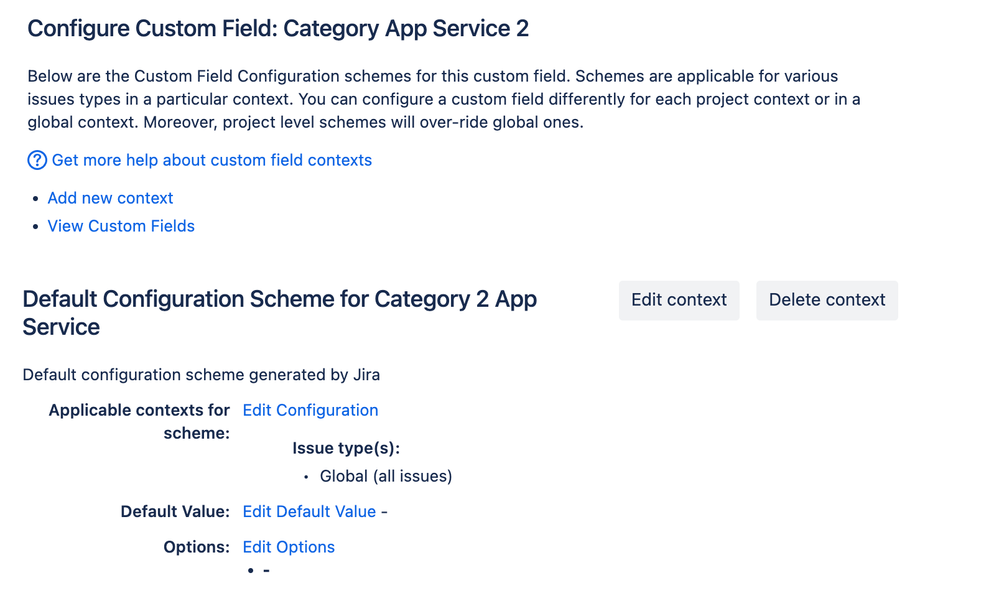Open Edit Options for the field
This screenshot has height=590, width=999.
(x=289, y=547)
